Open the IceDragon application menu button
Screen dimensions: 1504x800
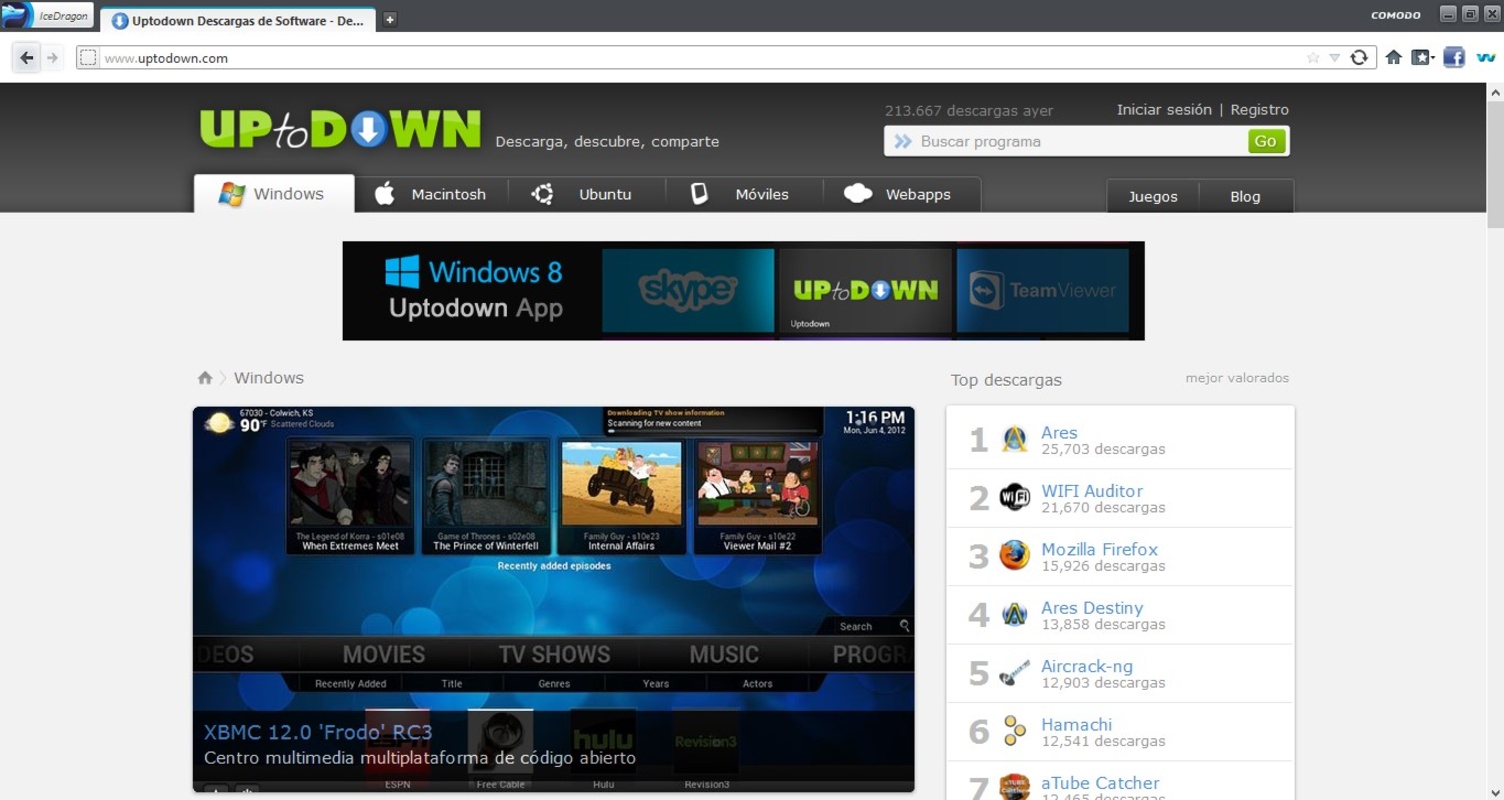click(x=48, y=16)
